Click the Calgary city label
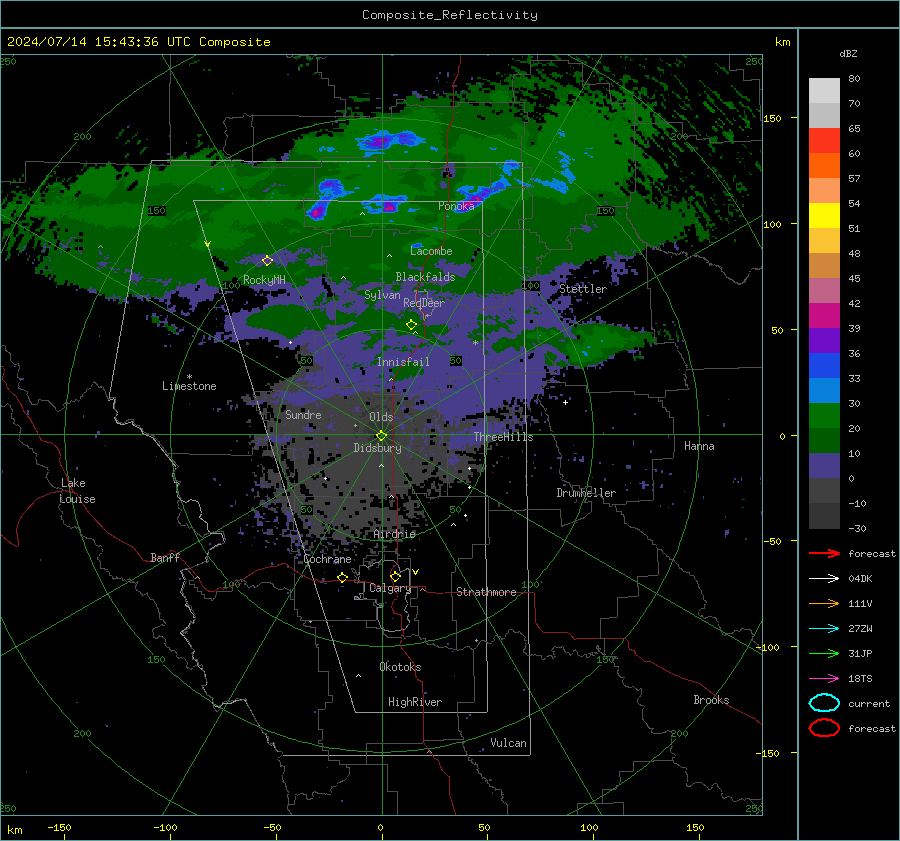900x841 pixels. (390, 588)
